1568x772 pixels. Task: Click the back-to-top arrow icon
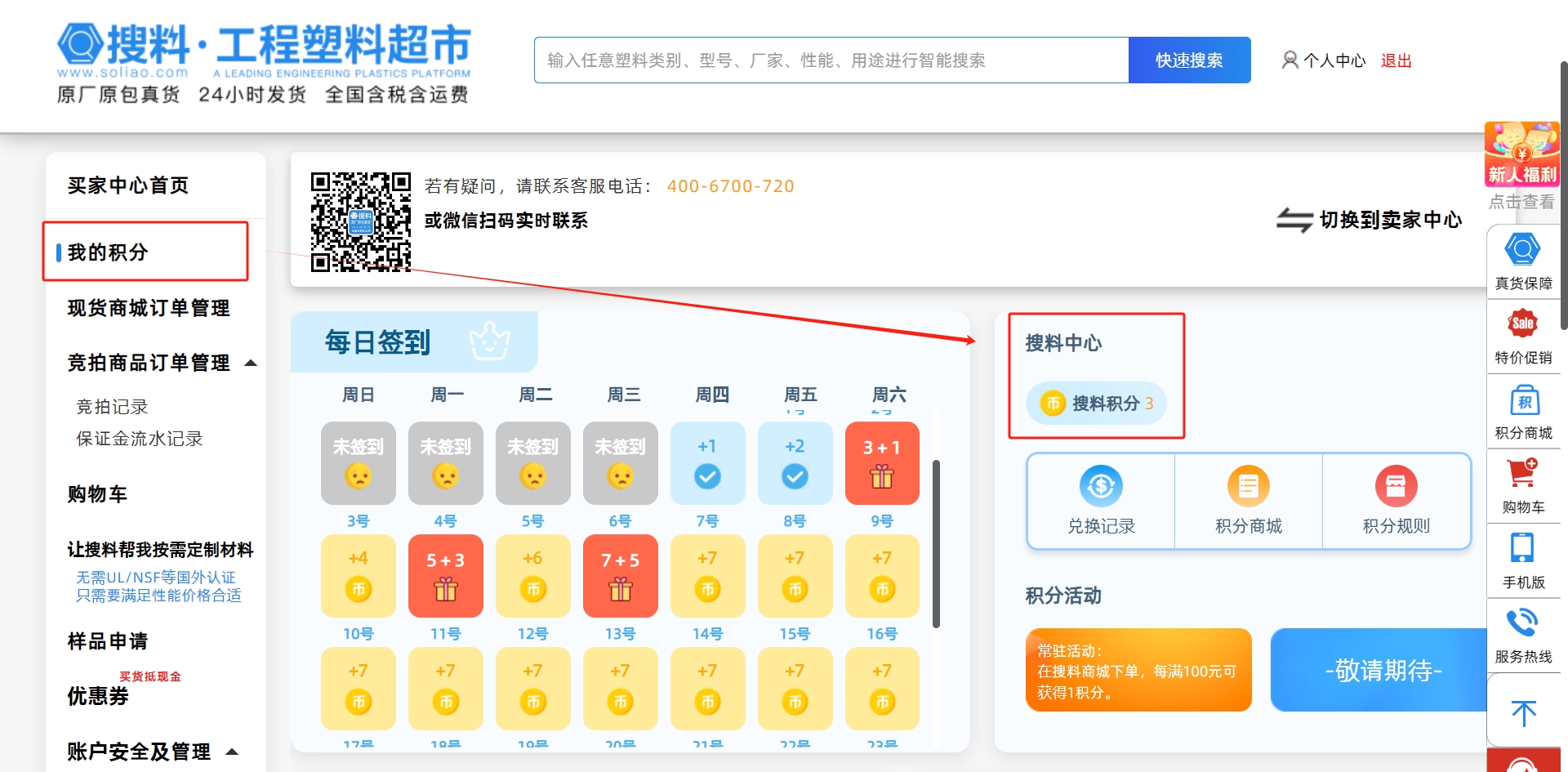tap(1522, 712)
